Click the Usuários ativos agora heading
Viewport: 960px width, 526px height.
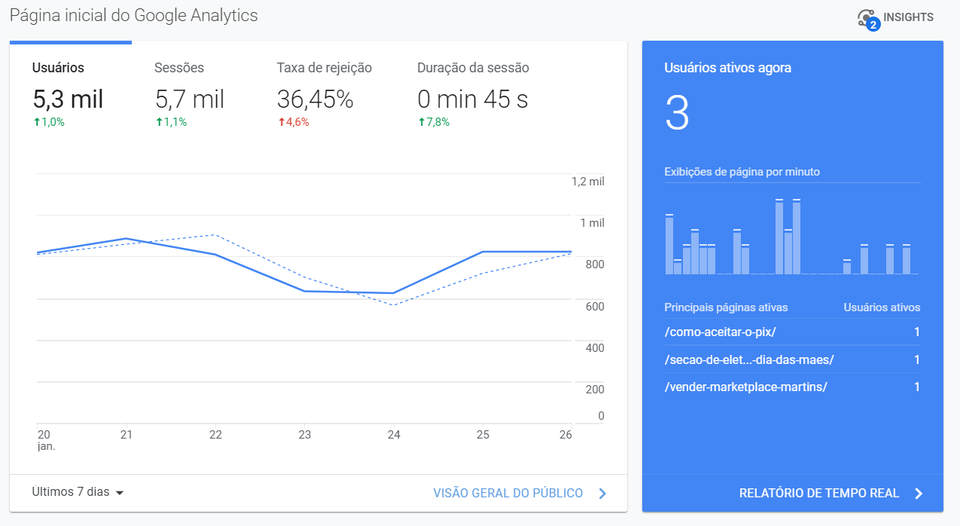[727, 67]
